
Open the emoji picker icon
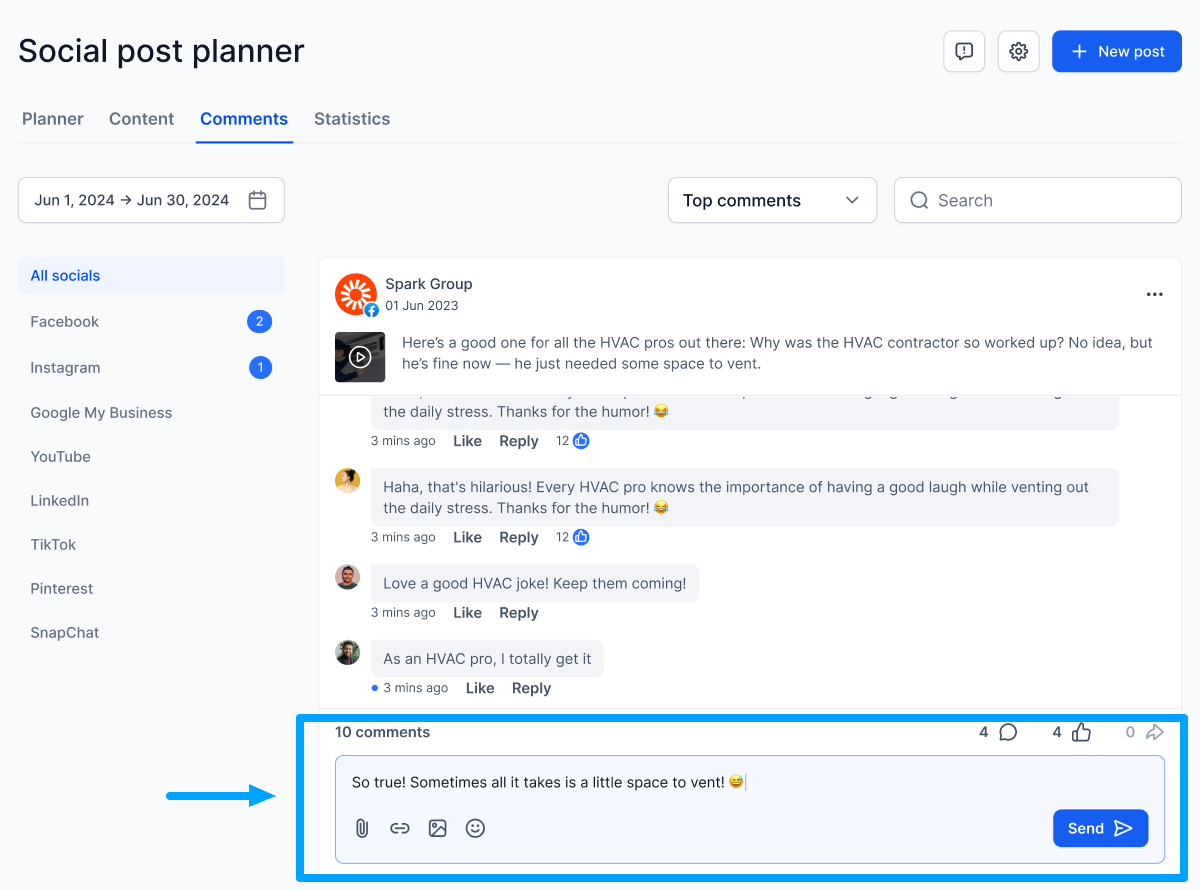475,828
